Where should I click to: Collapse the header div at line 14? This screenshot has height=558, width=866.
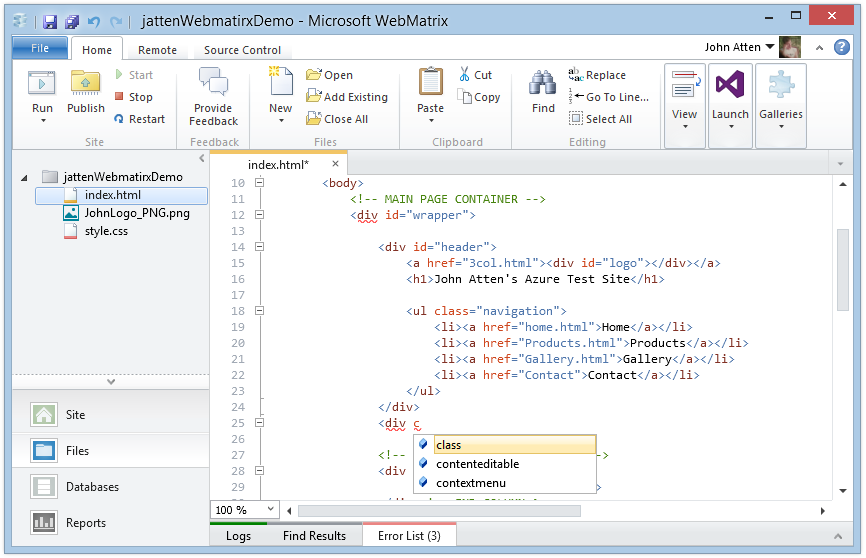point(259,246)
